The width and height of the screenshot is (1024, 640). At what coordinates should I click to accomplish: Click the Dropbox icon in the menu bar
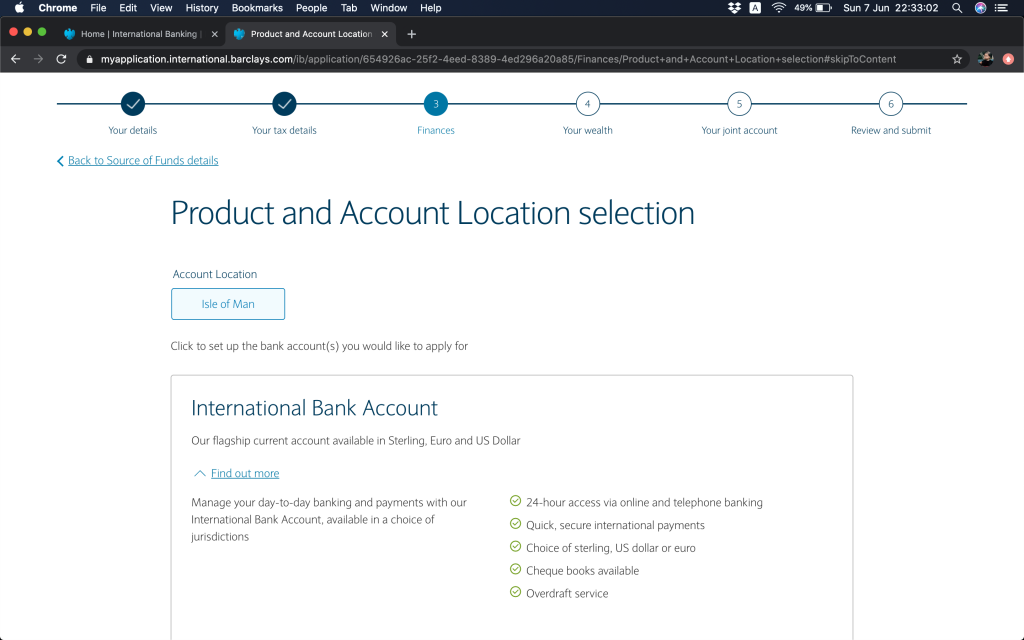coord(734,8)
